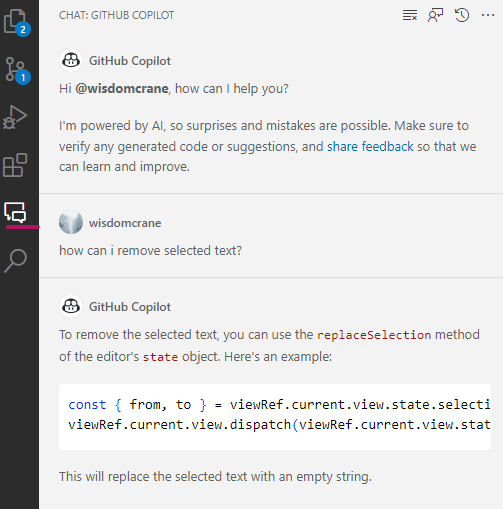The height and width of the screenshot is (509, 503).
Task: Click the wisdomcrane username label
Action: 125,223
